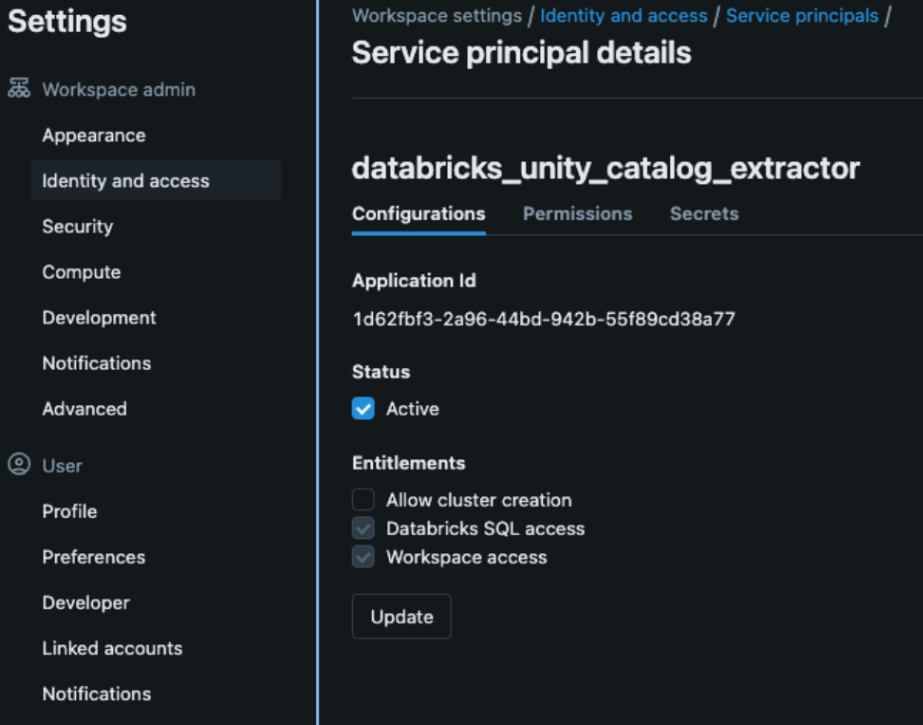The height and width of the screenshot is (725, 923).
Task: Go to Linked accounts settings
Action: pos(112,648)
